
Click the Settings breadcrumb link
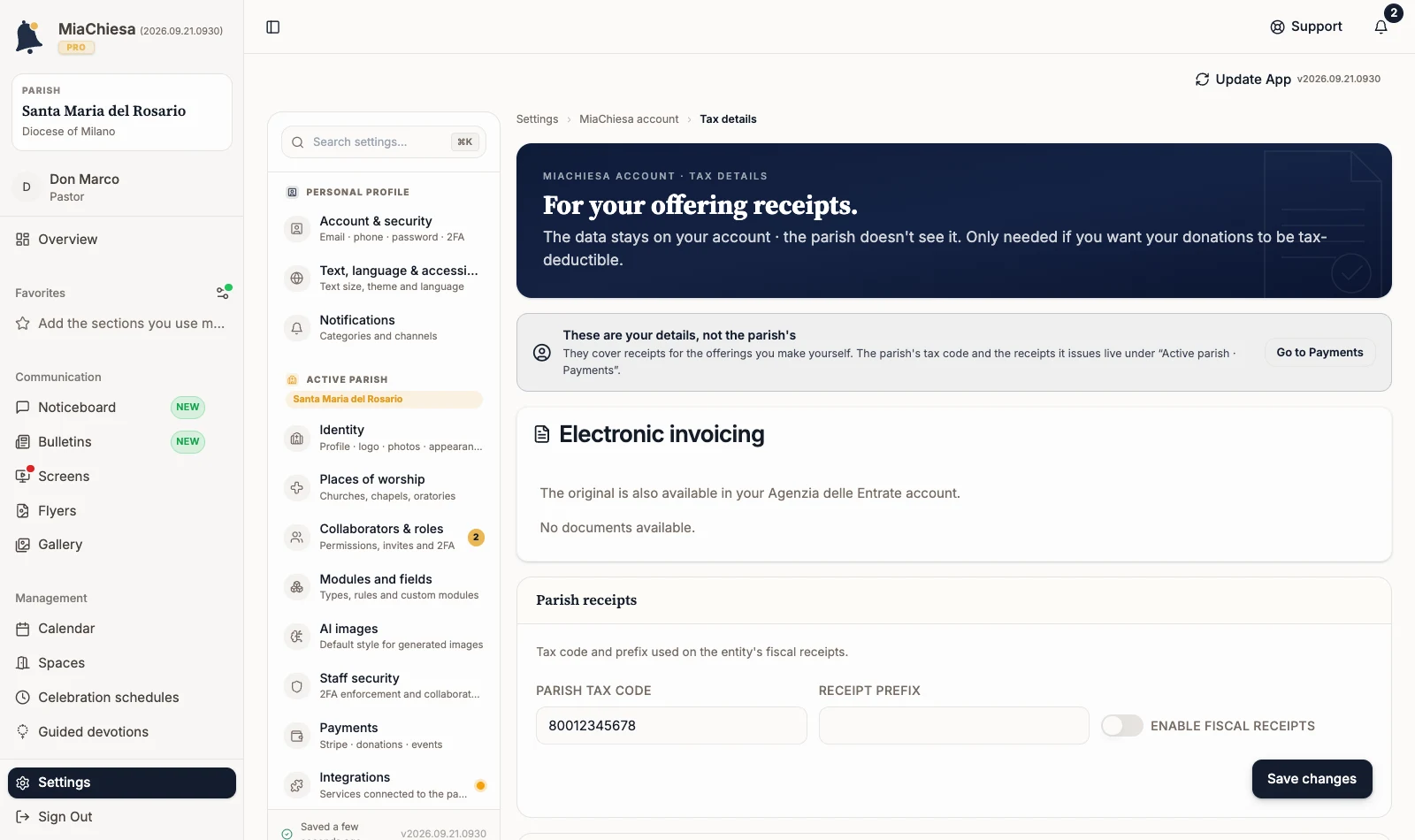point(537,119)
